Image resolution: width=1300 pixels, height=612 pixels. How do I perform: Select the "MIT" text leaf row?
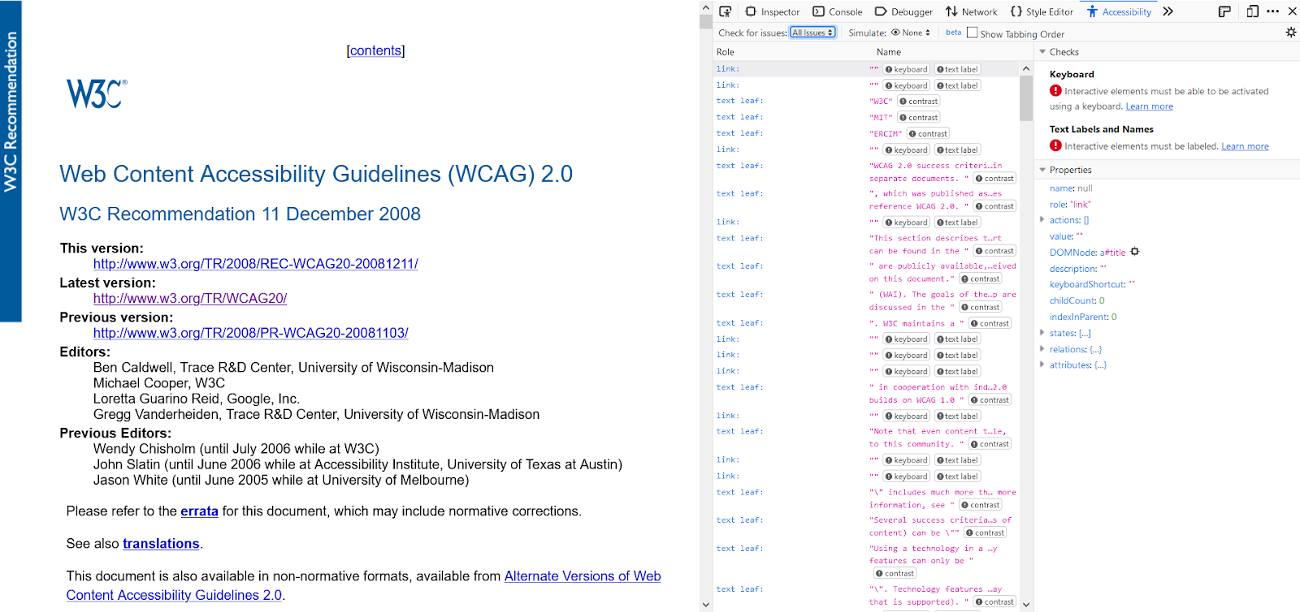click(866, 118)
